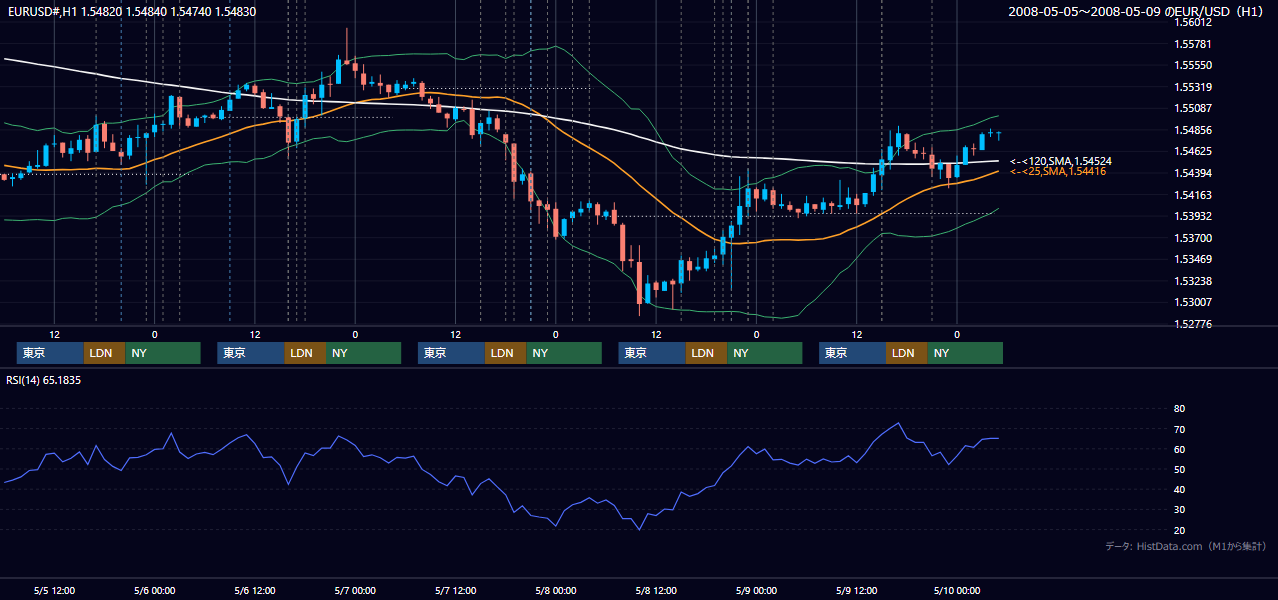The width and height of the screenshot is (1278, 600).
Task: Click price axis value 1.54856
Action: [1193, 130]
